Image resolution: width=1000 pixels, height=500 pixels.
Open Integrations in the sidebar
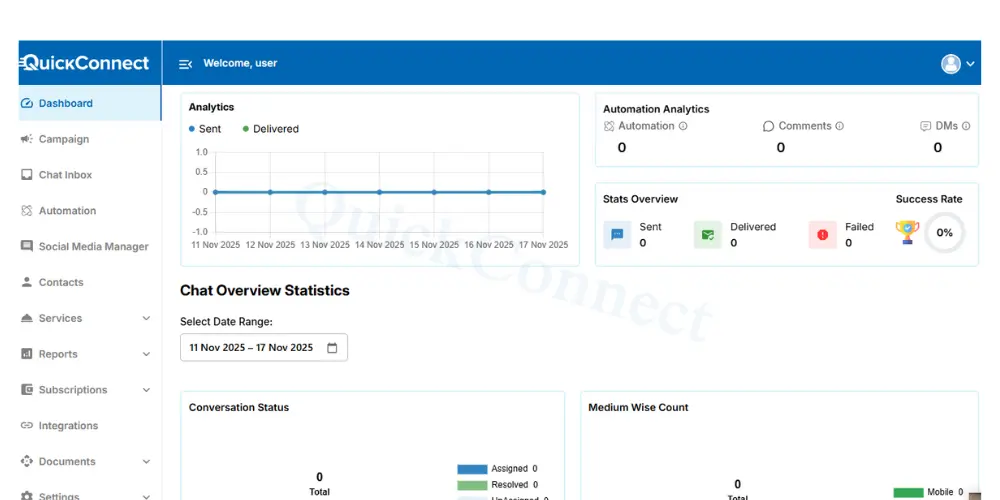90,425
